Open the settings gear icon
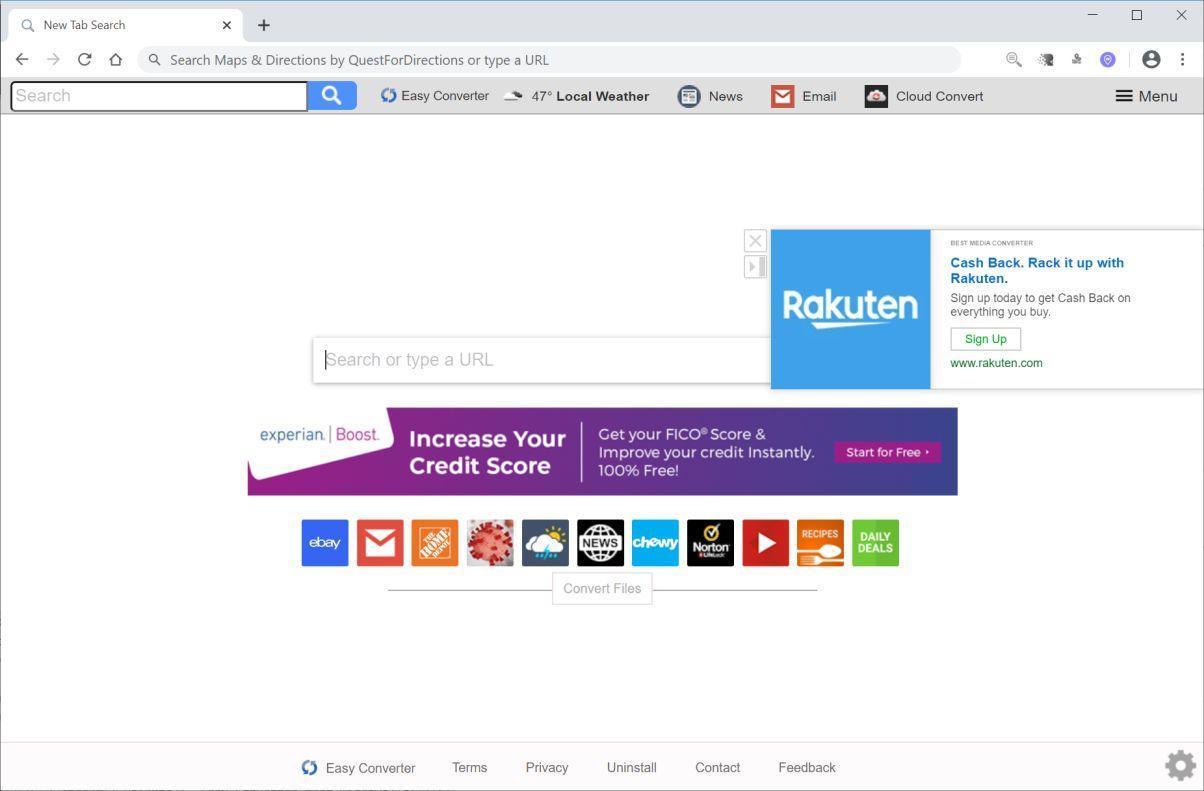This screenshot has height=791, width=1204. coord(1180,766)
